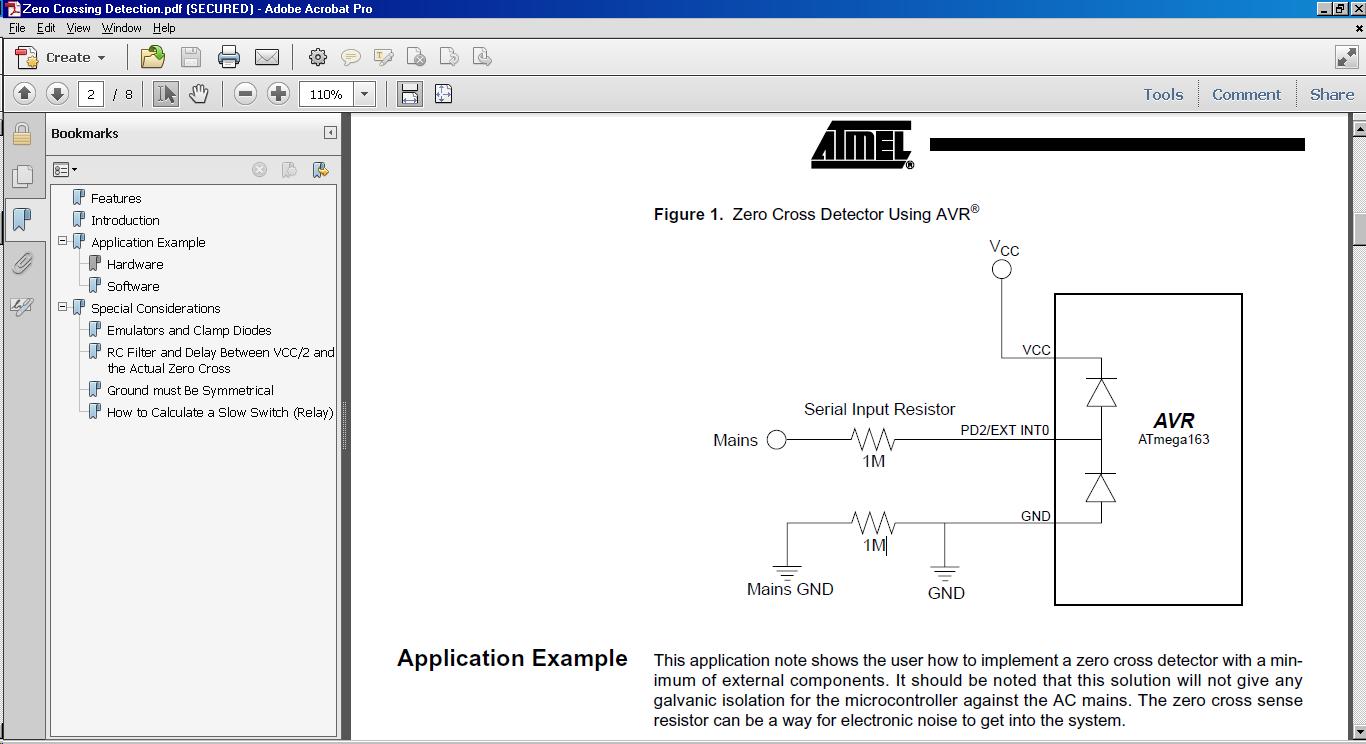Viewport: 1366px width, 744px height.
Task: Click the New bookmark icon
Action: (x=289, y=170)
